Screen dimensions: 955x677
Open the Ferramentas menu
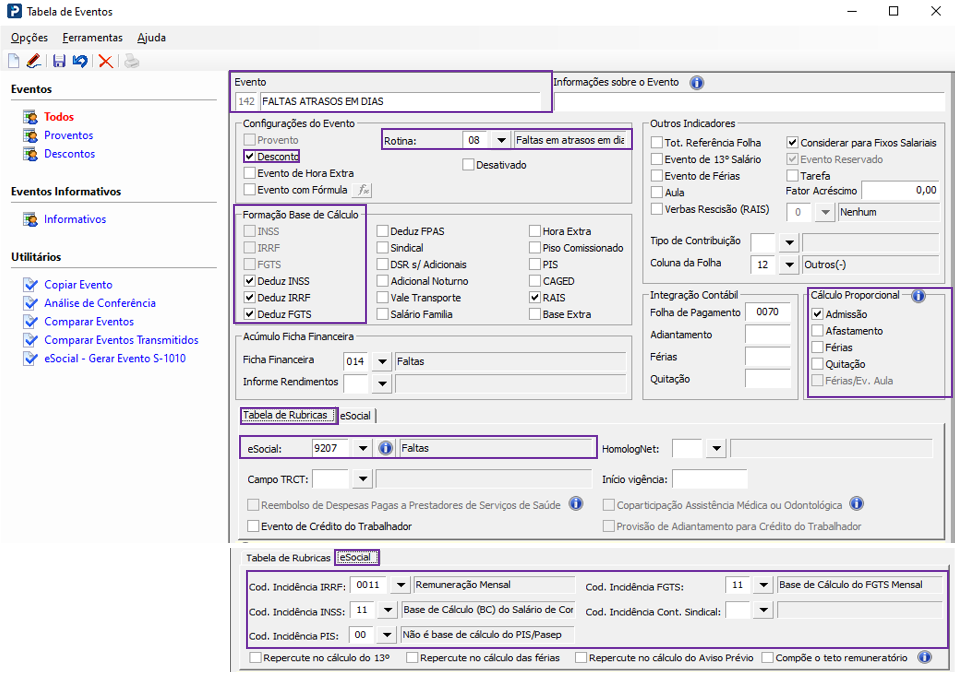click(92, 38)
